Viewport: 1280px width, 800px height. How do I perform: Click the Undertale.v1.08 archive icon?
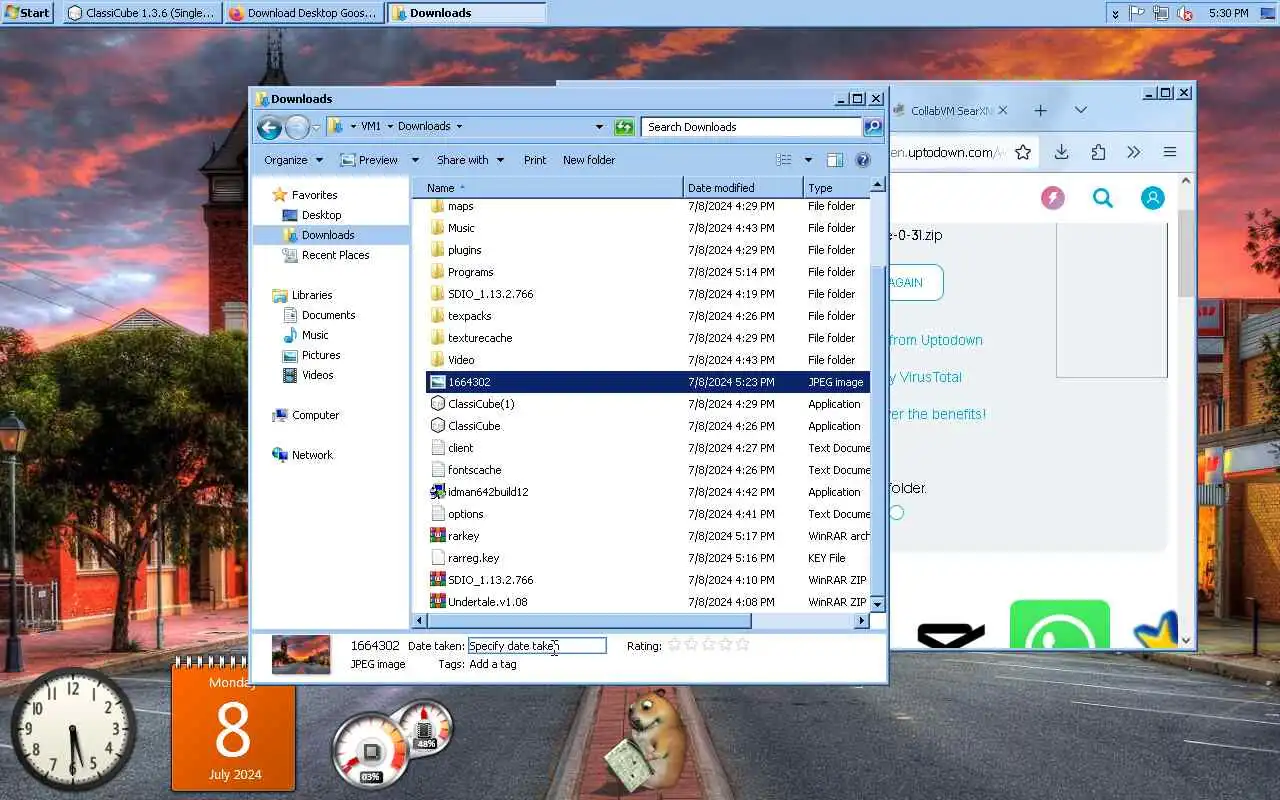point(437,602)
